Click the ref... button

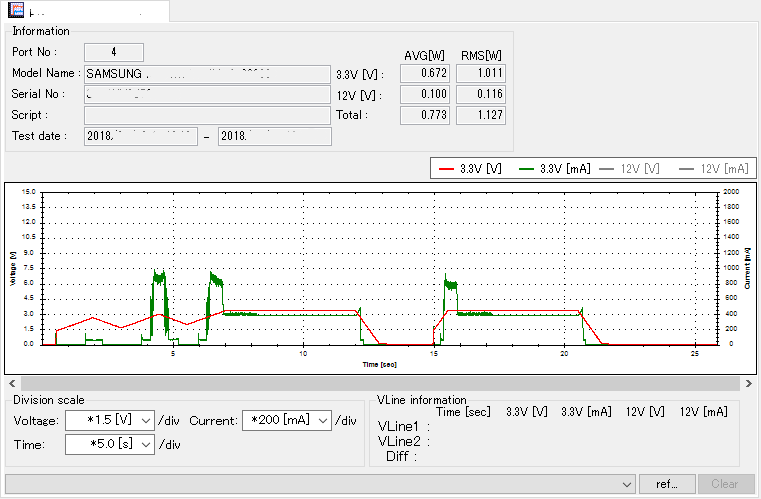[x=667, y=484]
